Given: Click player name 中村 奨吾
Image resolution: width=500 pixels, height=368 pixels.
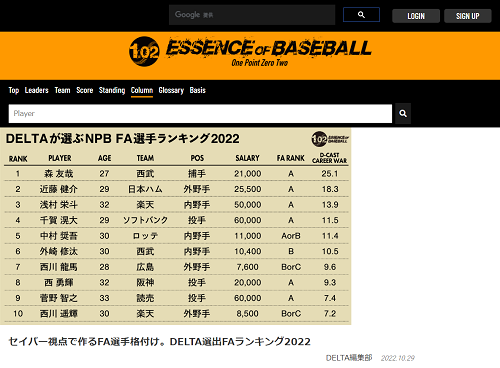Looking at the screenshot, I should [x=59, y=236].
